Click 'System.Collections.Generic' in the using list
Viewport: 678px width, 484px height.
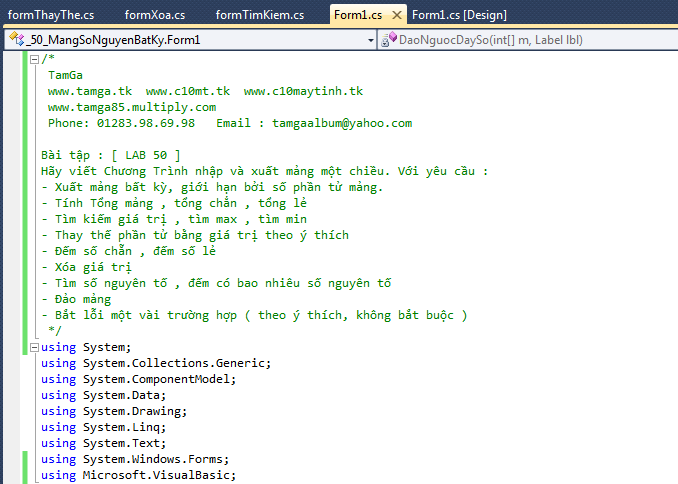tap(174, 363)
